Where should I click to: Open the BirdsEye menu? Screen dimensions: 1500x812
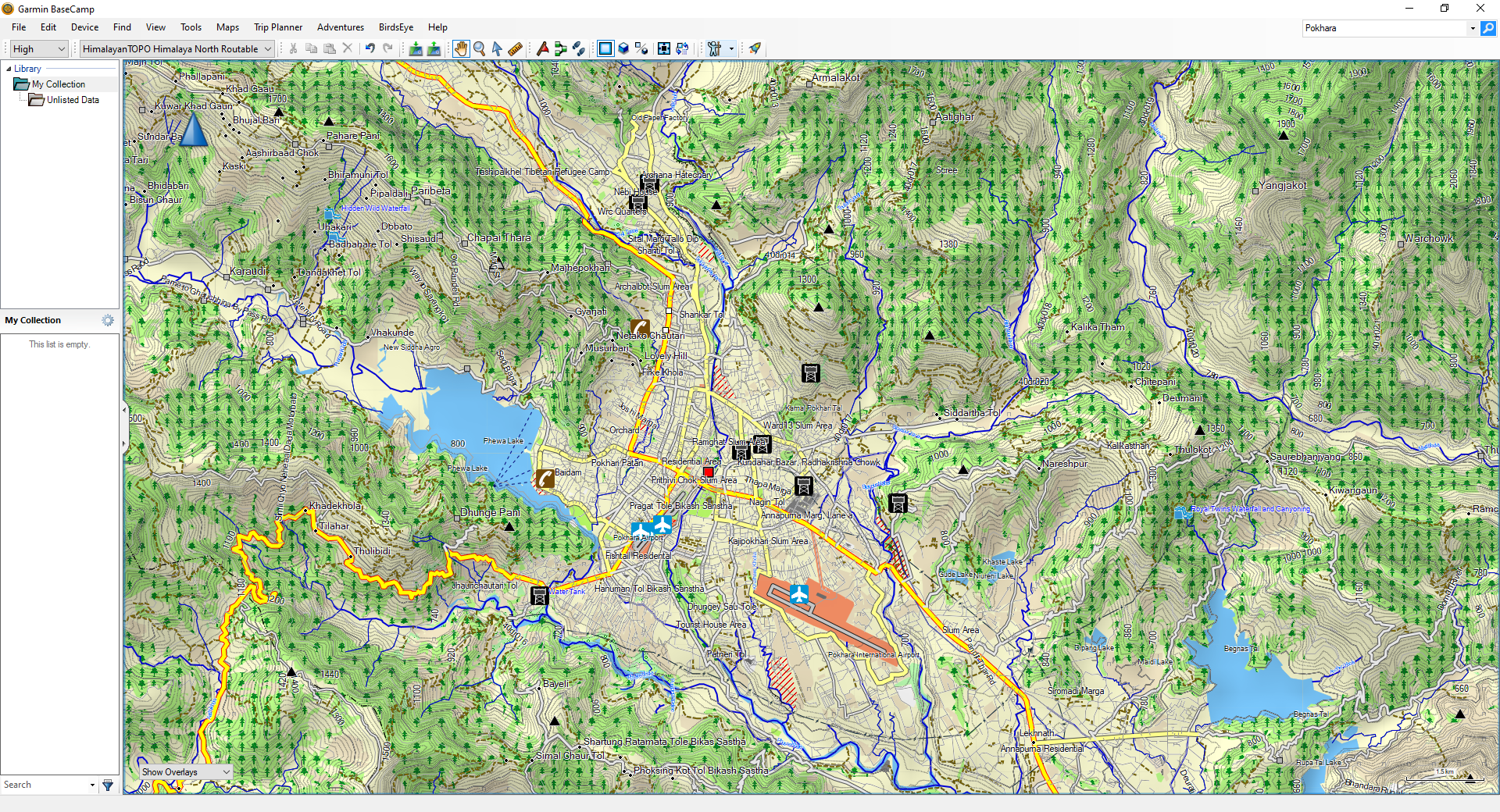pyautogui.click(x=396, y=27)
